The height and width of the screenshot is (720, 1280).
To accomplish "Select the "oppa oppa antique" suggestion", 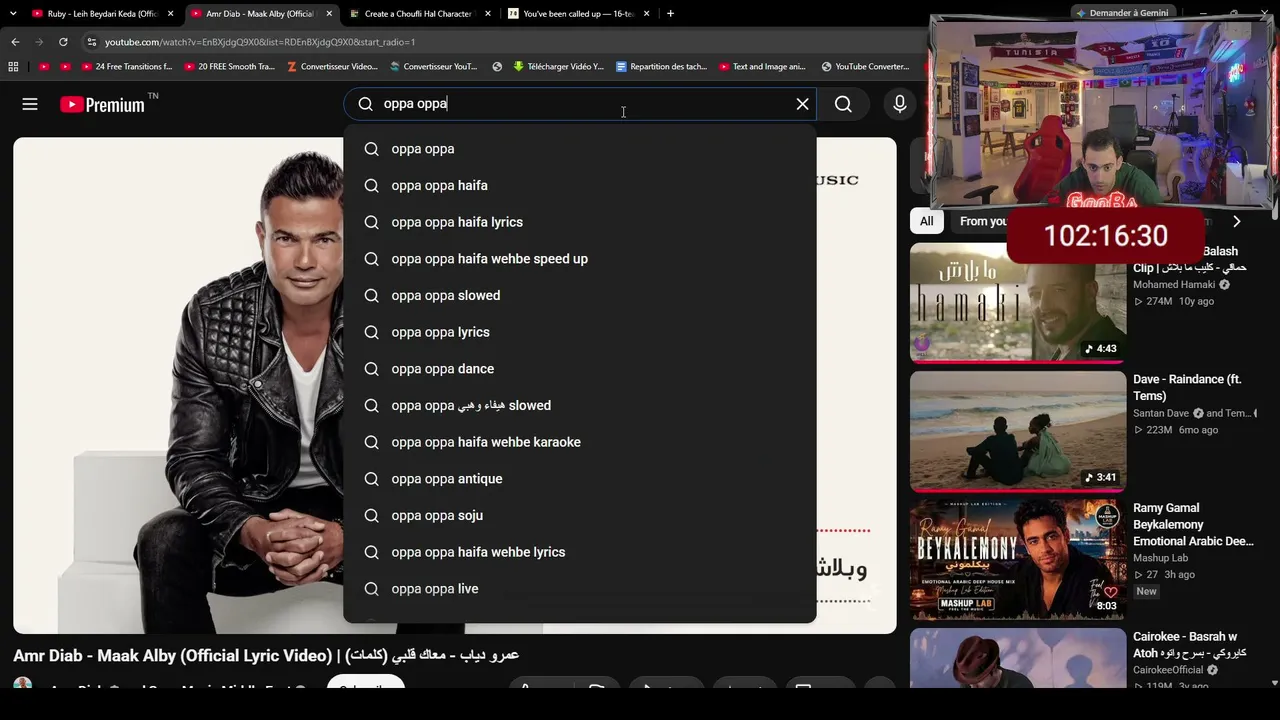I will pos(580,479).
